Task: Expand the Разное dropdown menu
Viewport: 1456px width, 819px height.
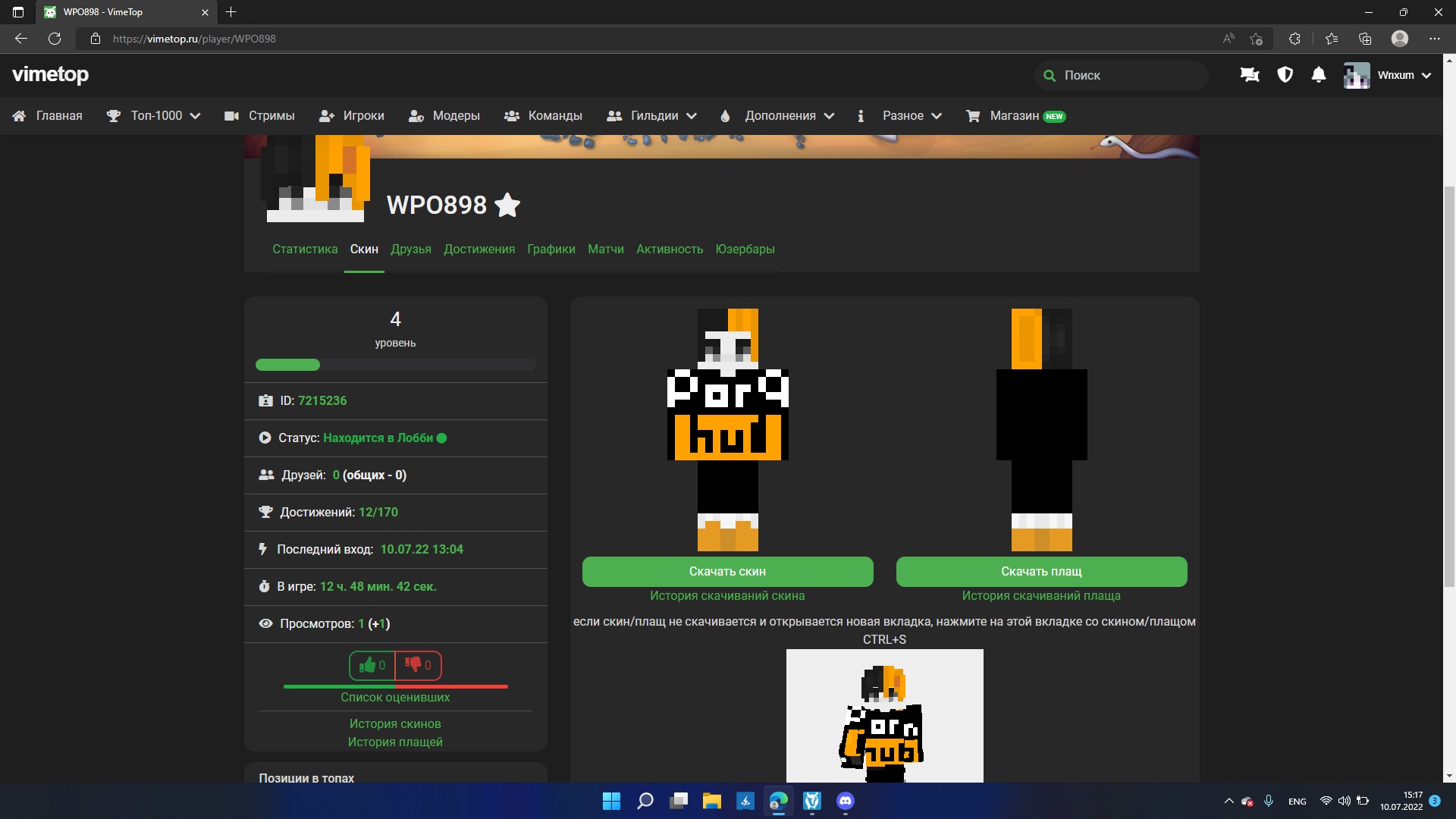Action: [902, 116]
